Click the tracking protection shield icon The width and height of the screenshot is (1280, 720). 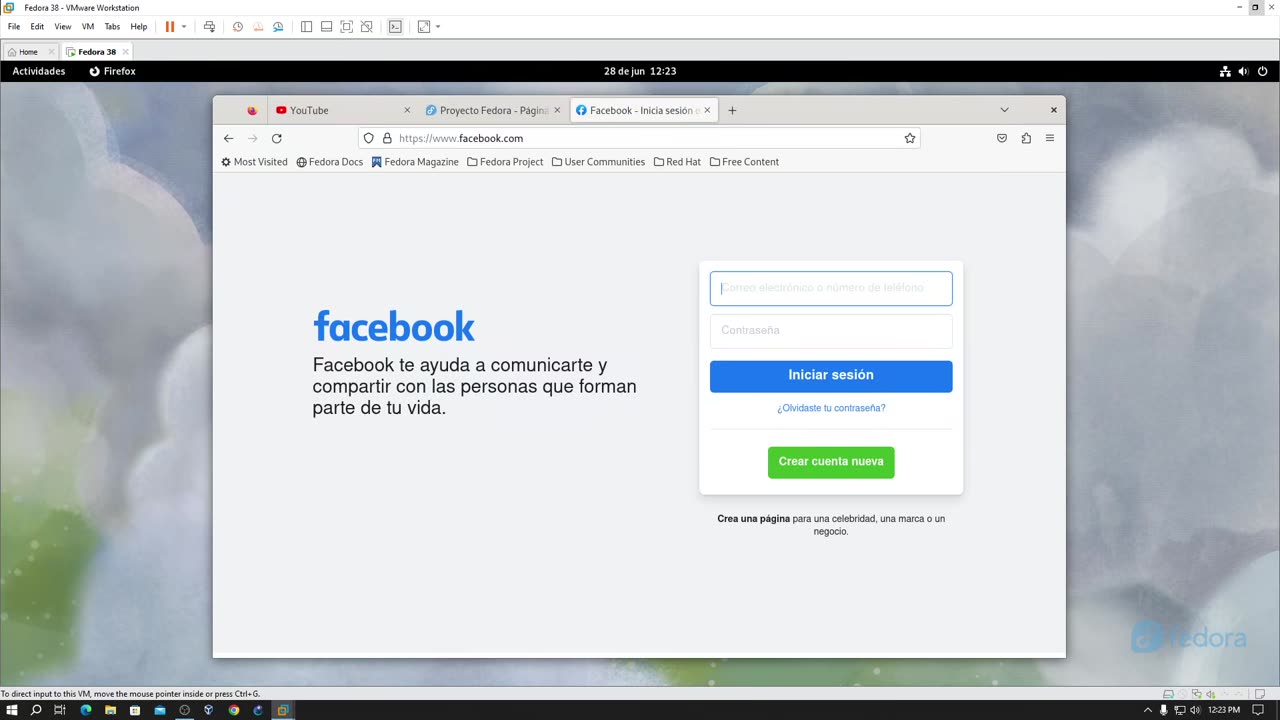[x=368, y=138]
